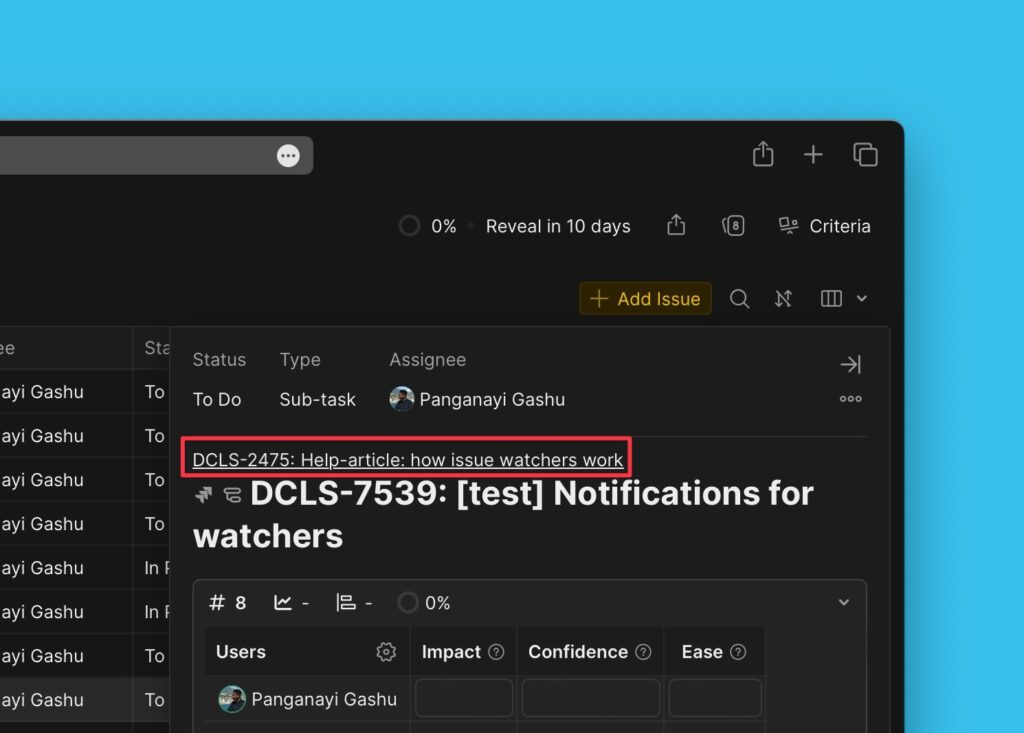Click the Confidence input field for Panganayi Gashu
1024x733 pixels.
pyautogui.click(x=590, y=698)
